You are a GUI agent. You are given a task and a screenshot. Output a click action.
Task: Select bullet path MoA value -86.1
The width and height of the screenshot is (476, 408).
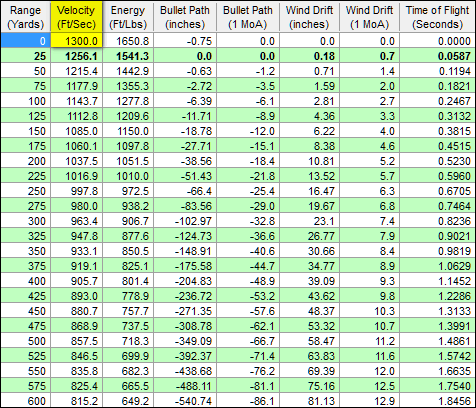tap(248, 401)
